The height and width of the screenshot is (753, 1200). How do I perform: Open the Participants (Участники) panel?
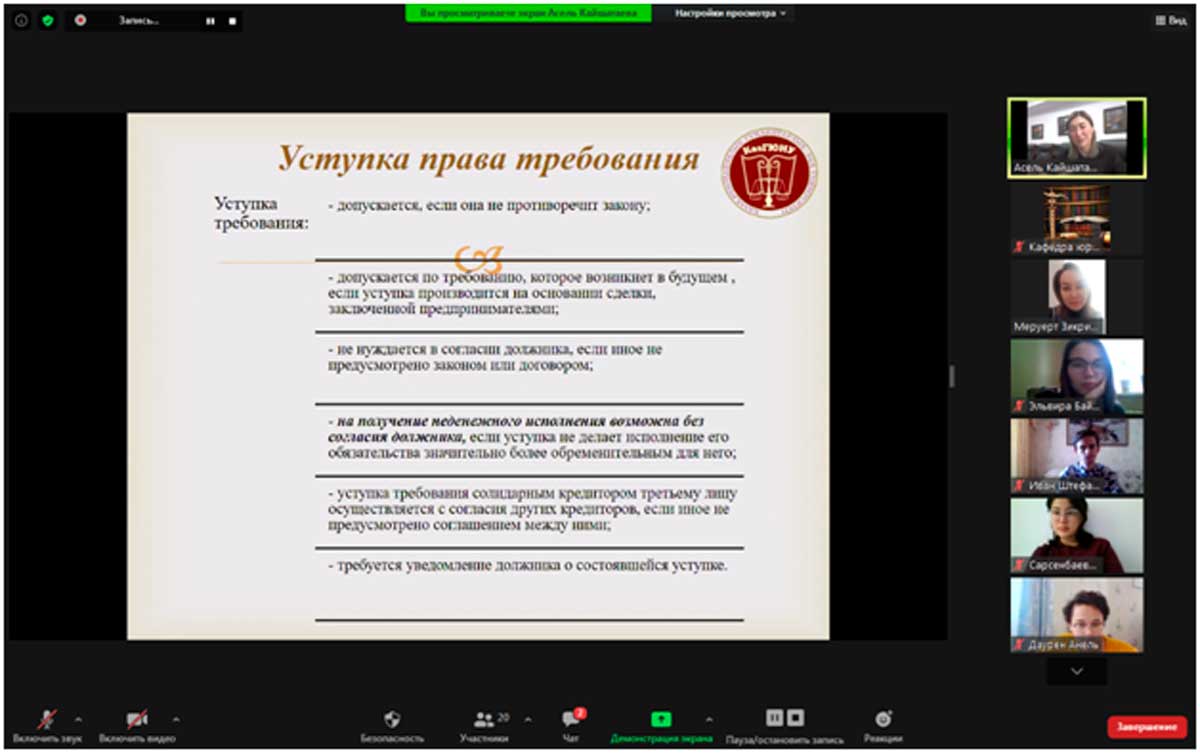pyautogui.click(x=486, y=719)
